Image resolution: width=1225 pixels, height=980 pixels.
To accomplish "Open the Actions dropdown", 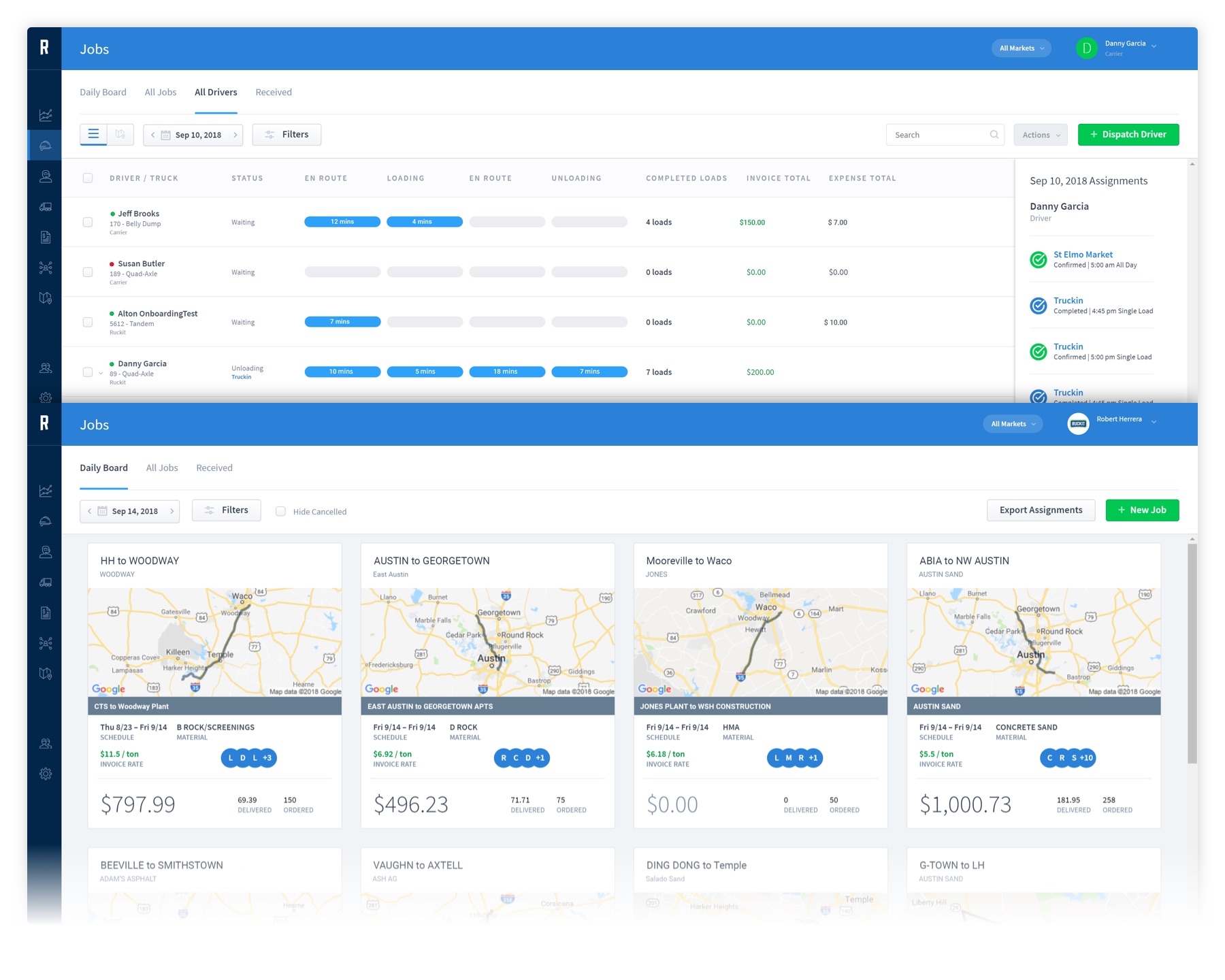I will coord(1040,134).
